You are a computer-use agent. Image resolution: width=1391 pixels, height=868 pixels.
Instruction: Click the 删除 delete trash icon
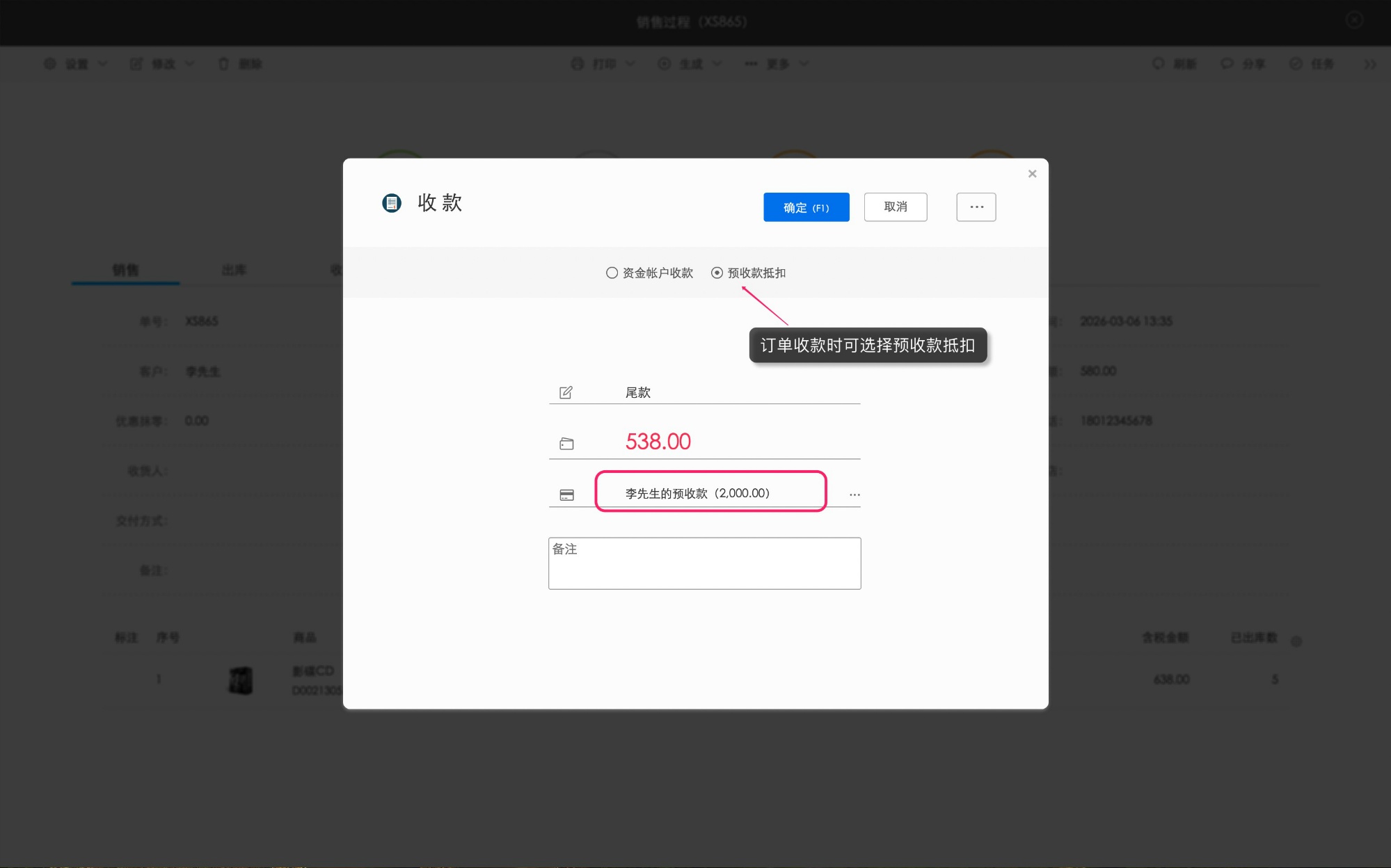(223, 63)
